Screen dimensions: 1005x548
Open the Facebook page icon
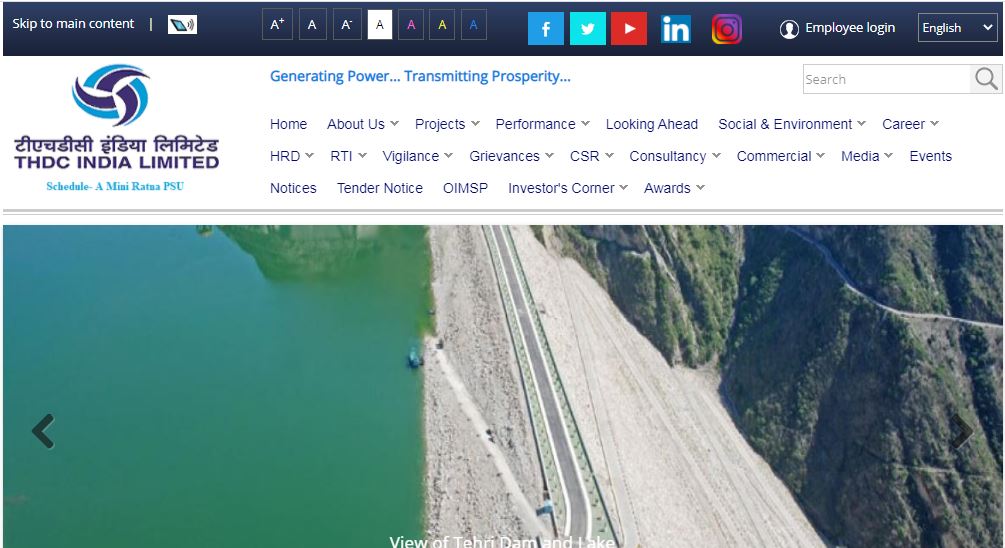(545, 29)
